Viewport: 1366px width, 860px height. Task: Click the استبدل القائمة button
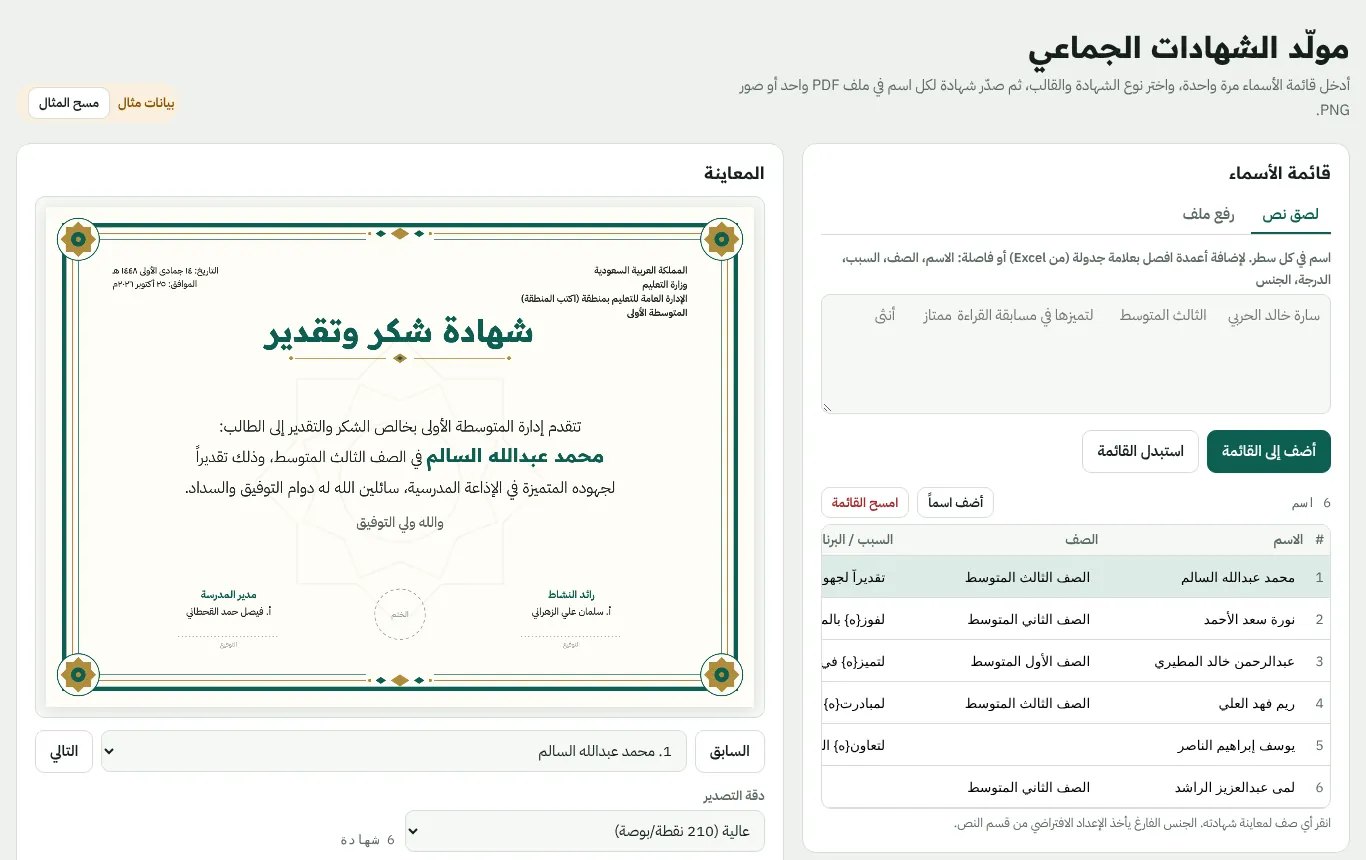coord(1141,452)
